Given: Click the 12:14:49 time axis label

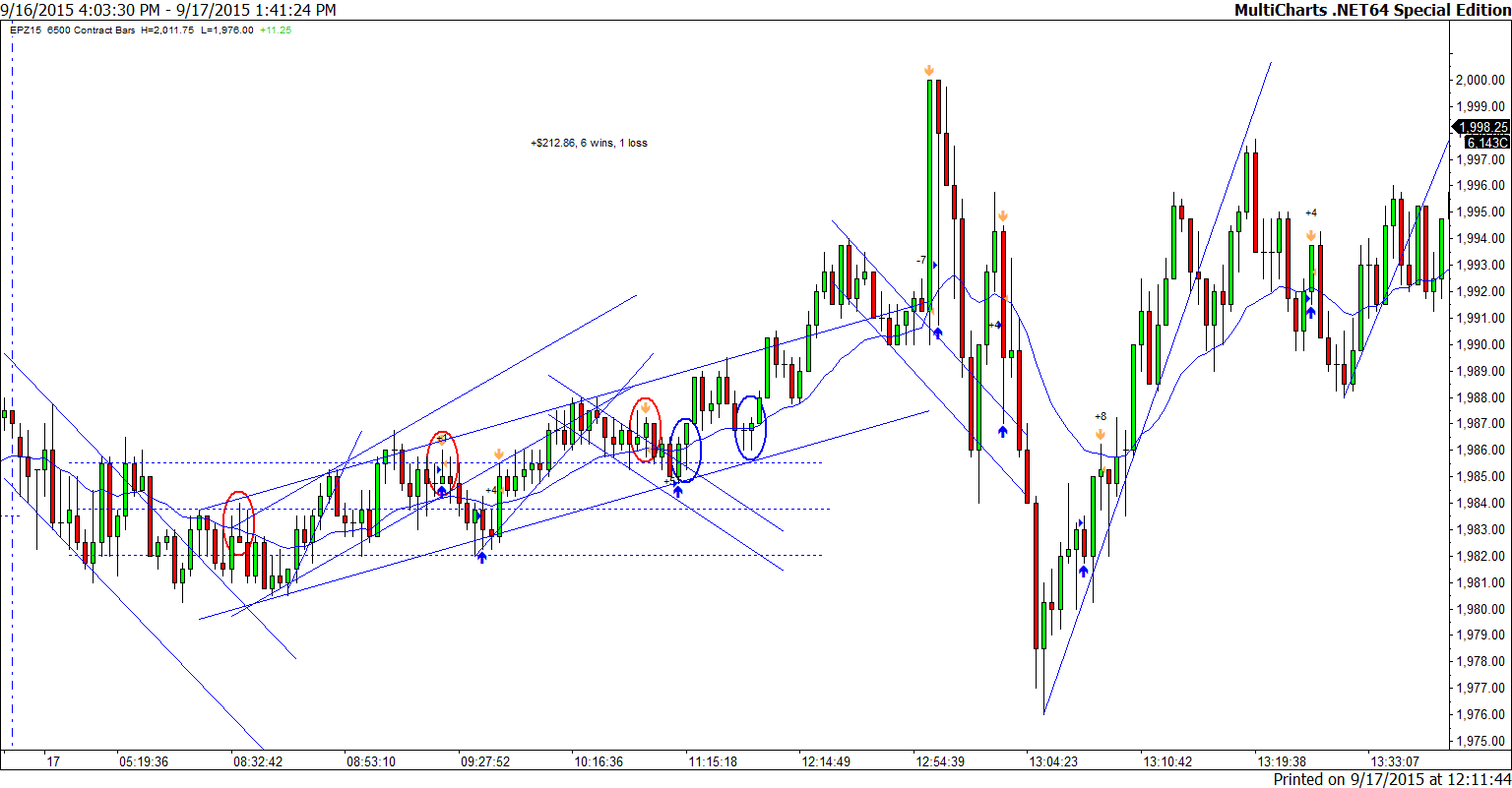Looking at the screenshot, I should pyautogui.click(x=826, y=761).
